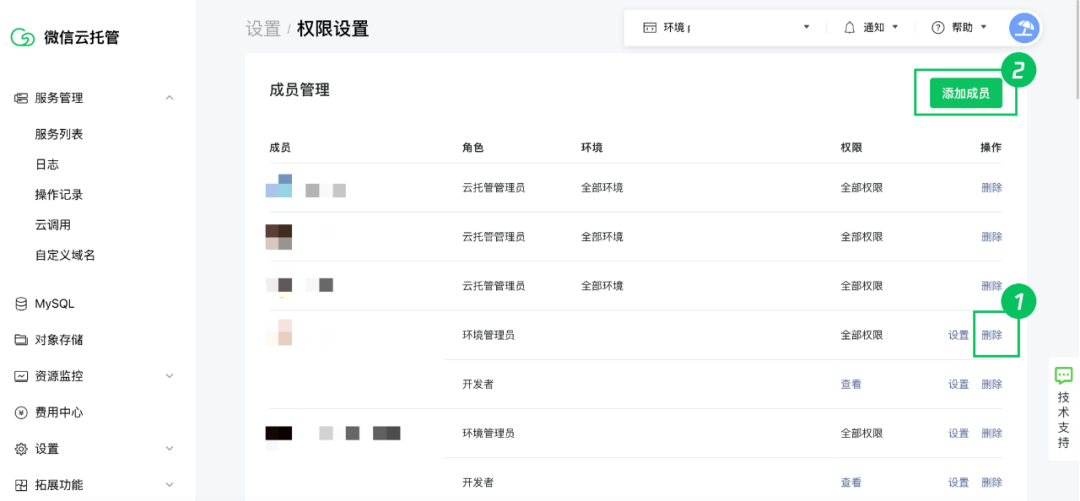Open the 通知 dropdown arrow
Image resolution: width=1080 pixels, height=501 pixels.
pos(895,28)
